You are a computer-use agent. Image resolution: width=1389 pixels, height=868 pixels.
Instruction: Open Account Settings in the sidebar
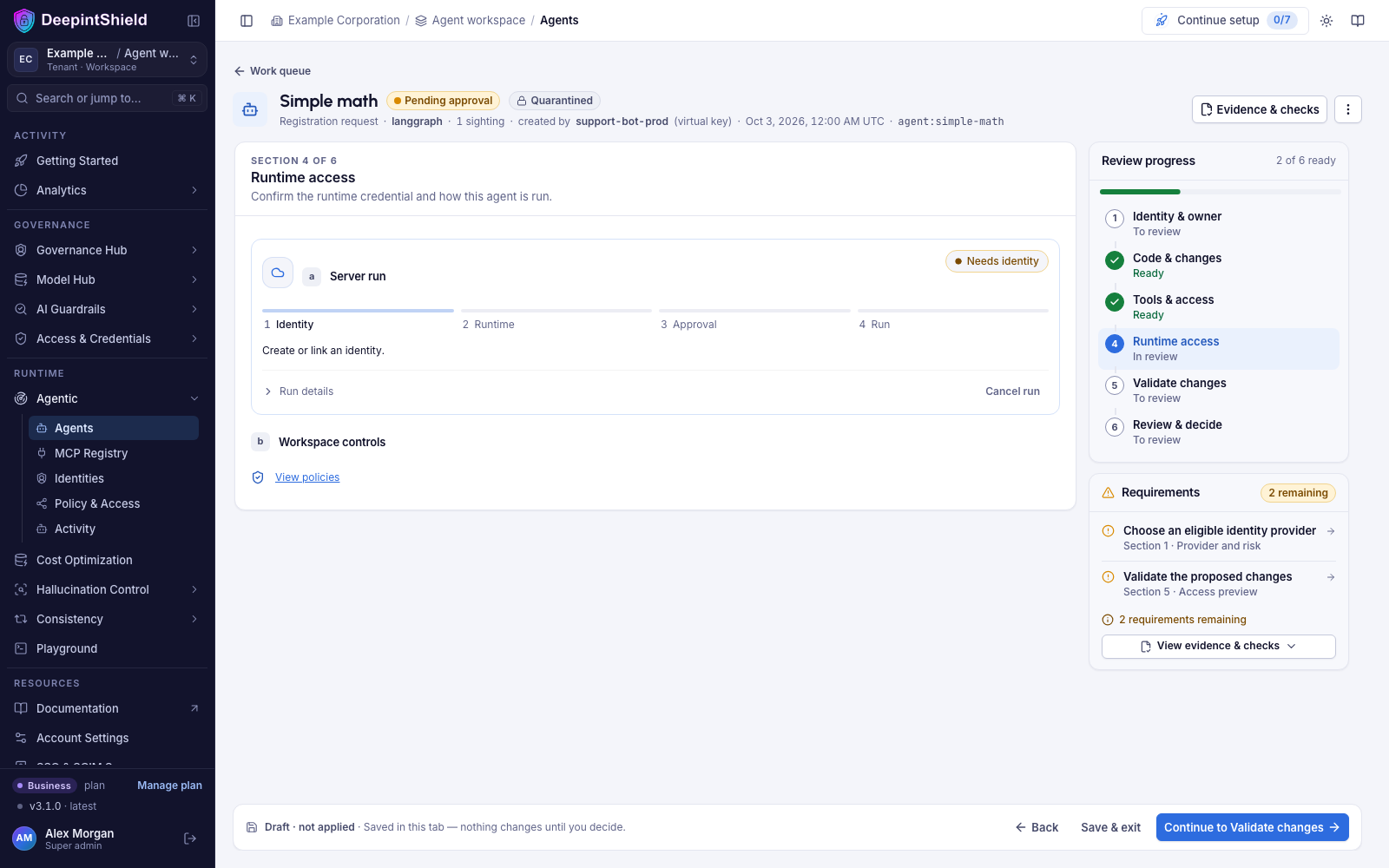(x=107, y=738)
